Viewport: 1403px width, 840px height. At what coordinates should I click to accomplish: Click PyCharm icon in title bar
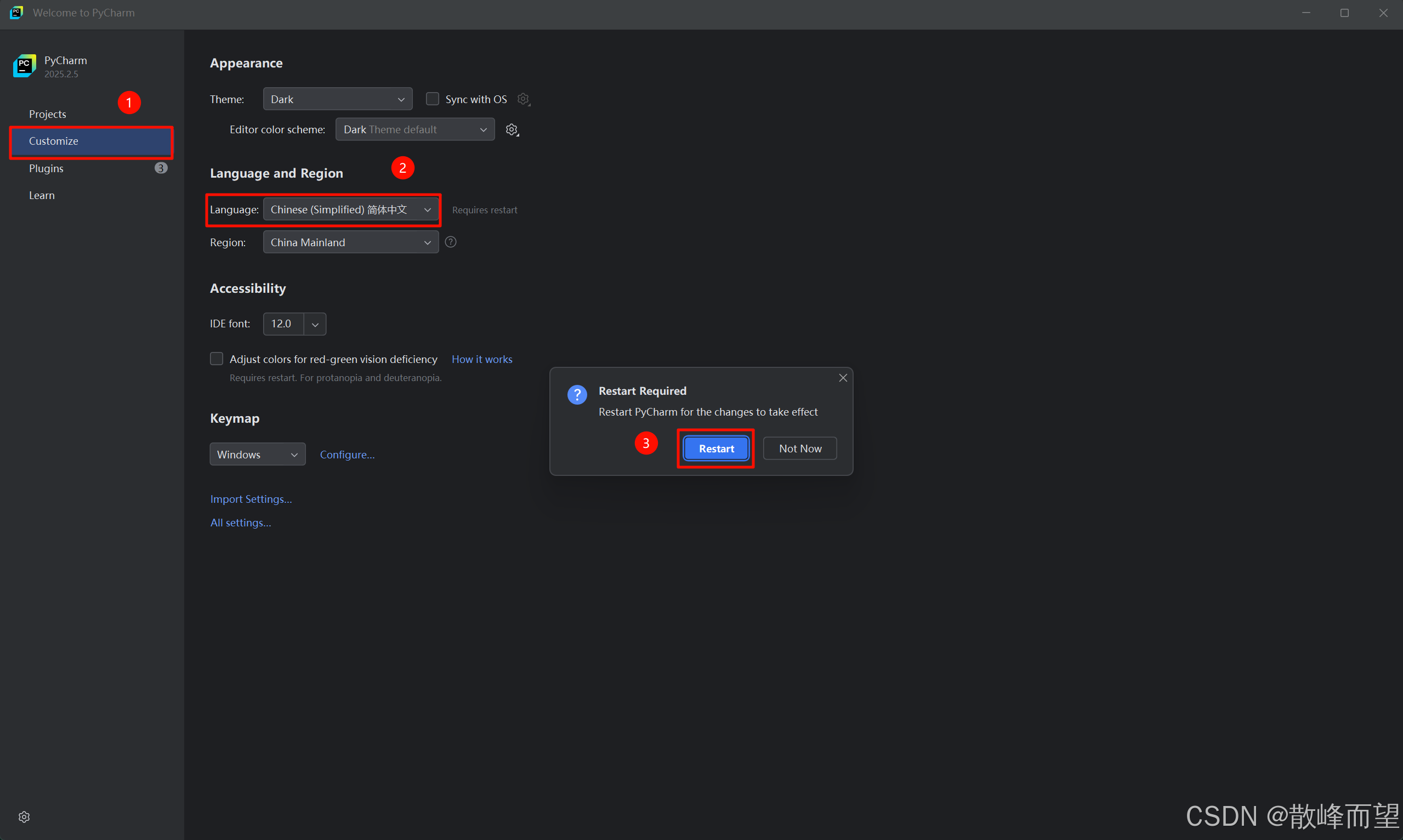pyautogui.click(x=16, y=13)
